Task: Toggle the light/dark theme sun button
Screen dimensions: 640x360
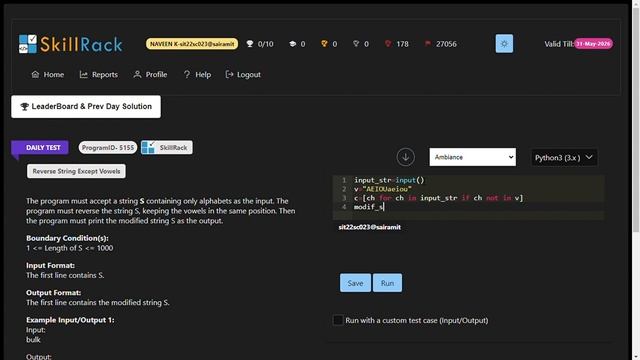Action: pyautogui.click(x=504, y=44)
